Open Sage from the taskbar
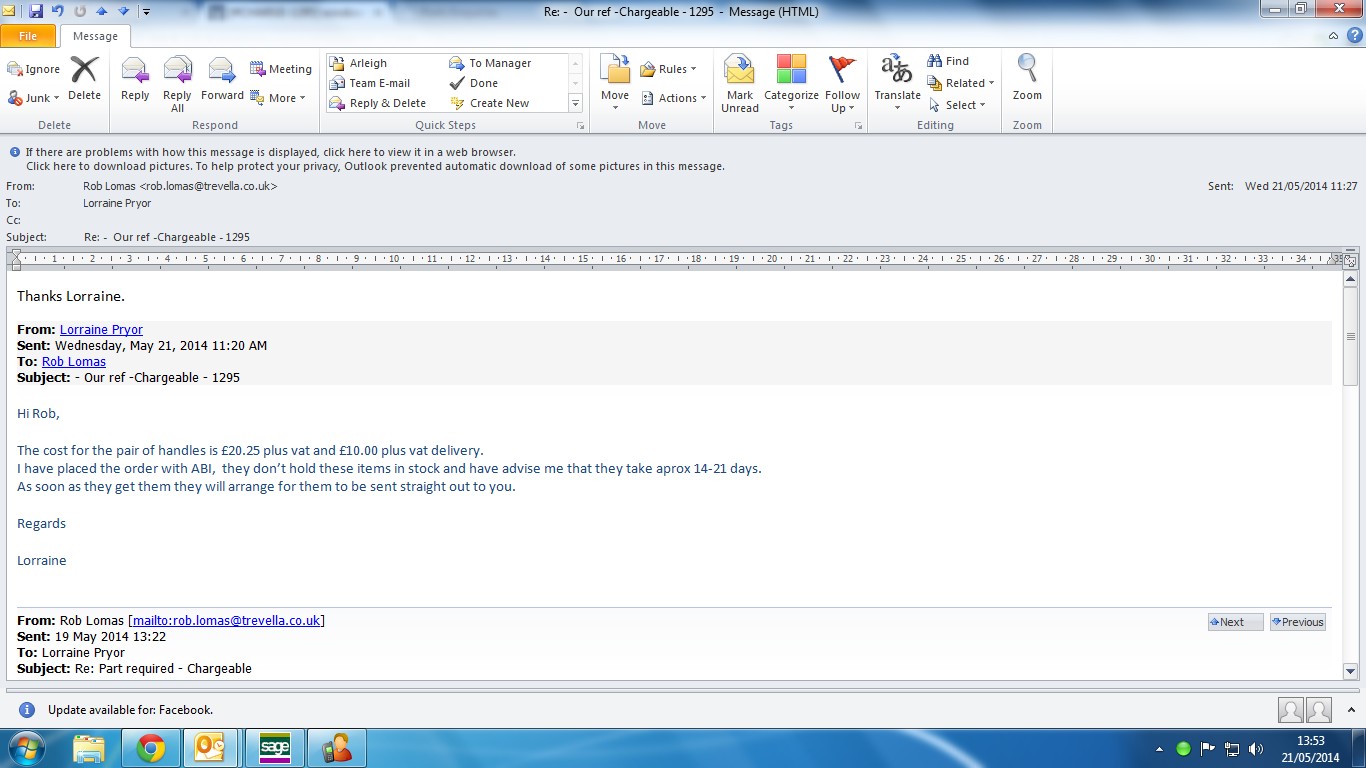The image size is (1366, 768). 274,748
